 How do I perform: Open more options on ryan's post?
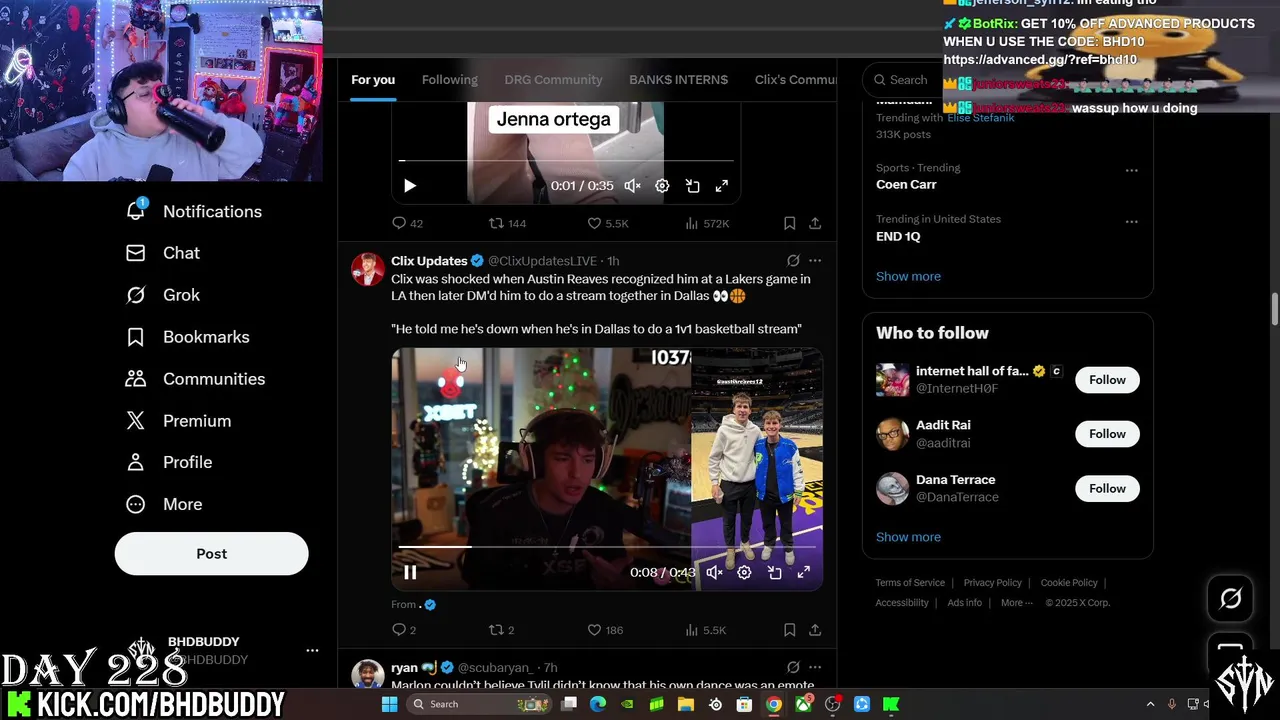[815, 667]
